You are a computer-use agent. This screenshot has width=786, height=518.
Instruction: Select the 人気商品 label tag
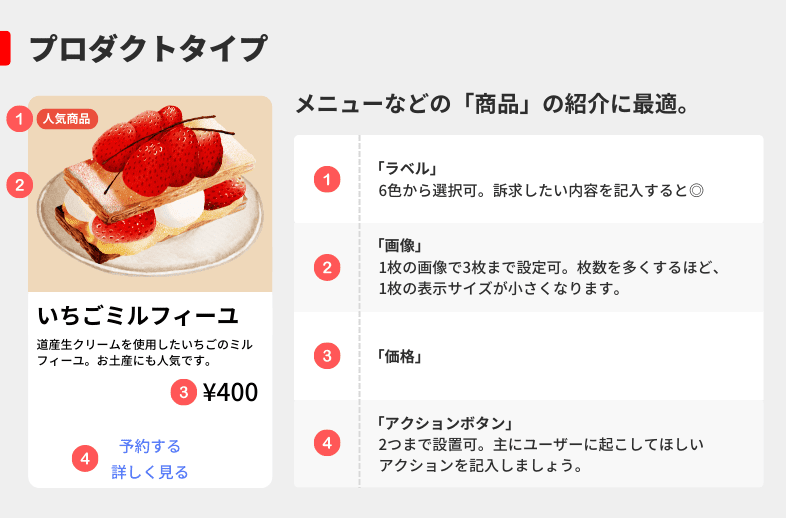tap(67, 119)
